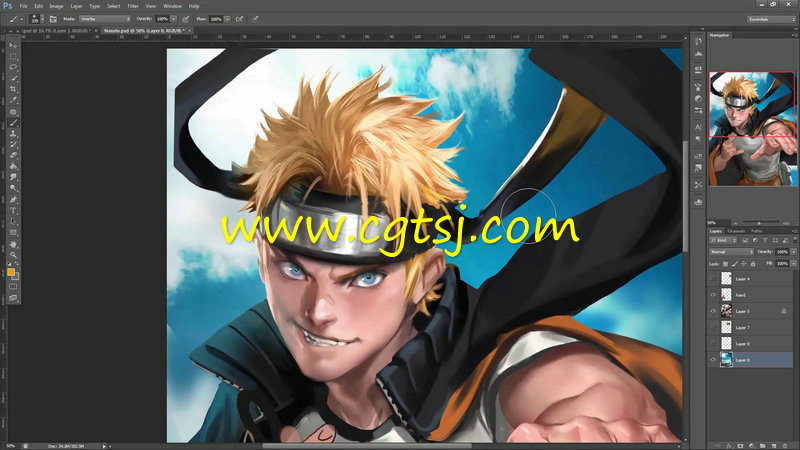Image resolution: width=800 pixels, height=450 pixels.
Task: Add layer style fx button
Action: coord(729,446)
